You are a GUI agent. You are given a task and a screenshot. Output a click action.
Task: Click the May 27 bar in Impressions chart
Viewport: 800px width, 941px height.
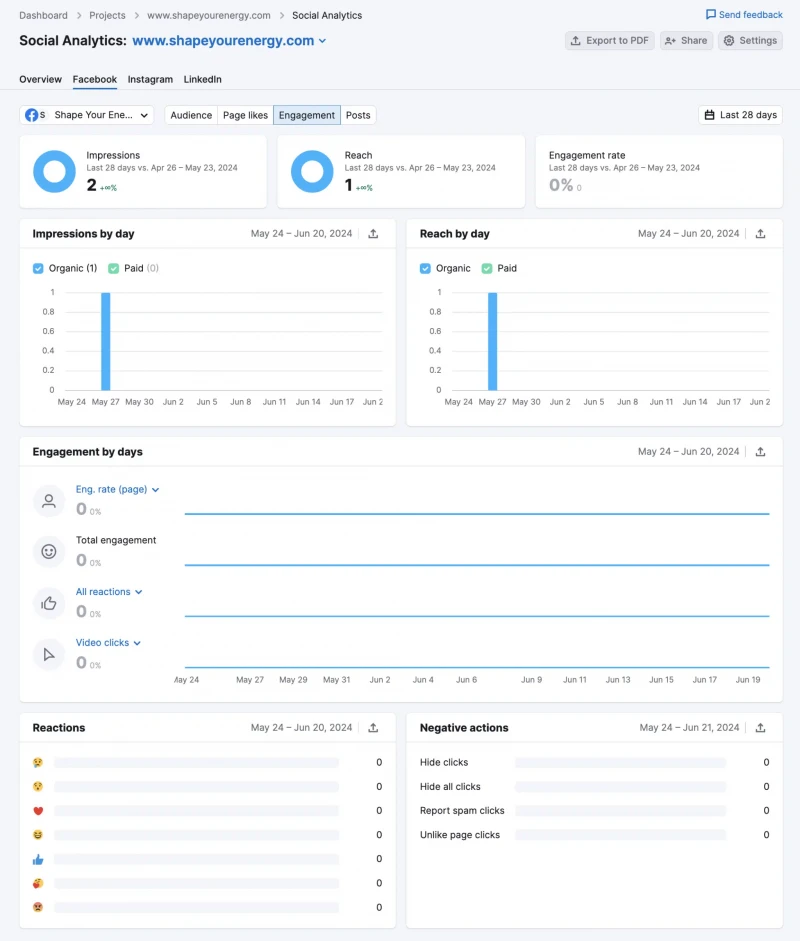[106, 341]
